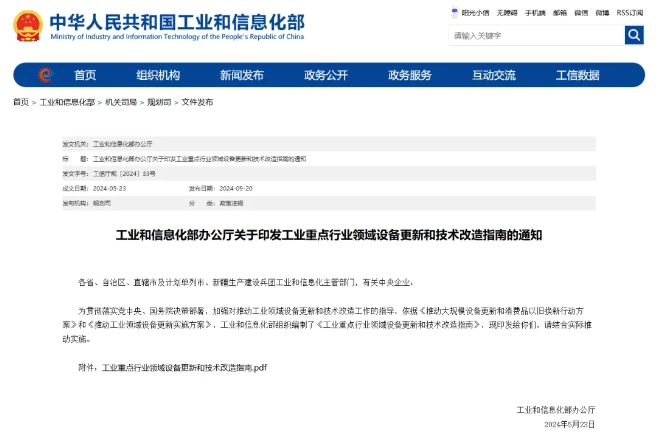Click the magnifier search button

pos(634,35)
